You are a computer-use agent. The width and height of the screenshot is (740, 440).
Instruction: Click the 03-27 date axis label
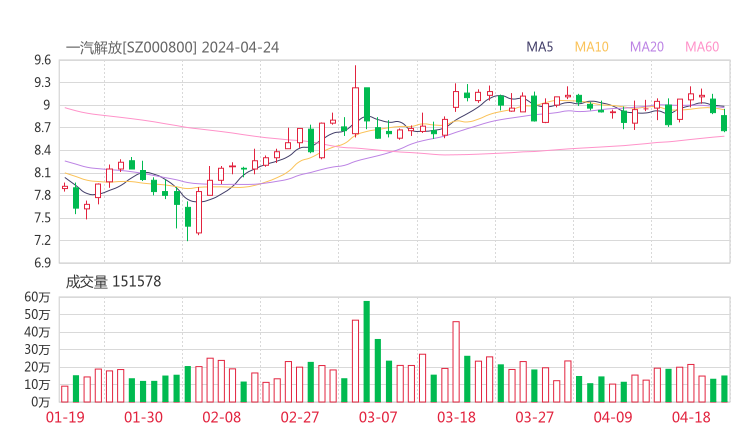pyautogui.click(x=534, y=417)
